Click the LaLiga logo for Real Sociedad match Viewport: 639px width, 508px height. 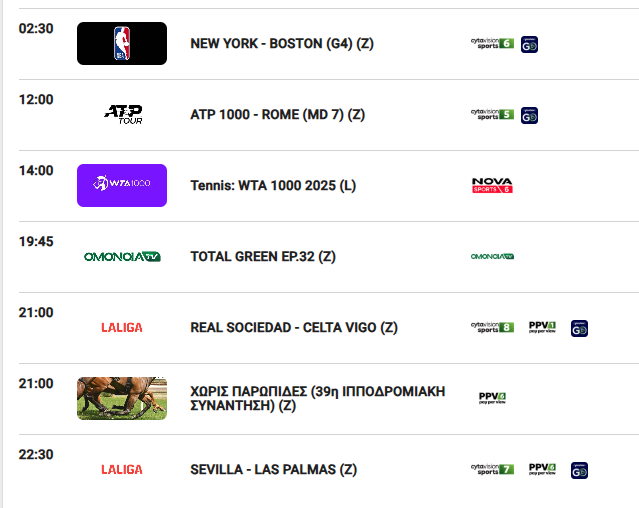(x=122, y=328)
